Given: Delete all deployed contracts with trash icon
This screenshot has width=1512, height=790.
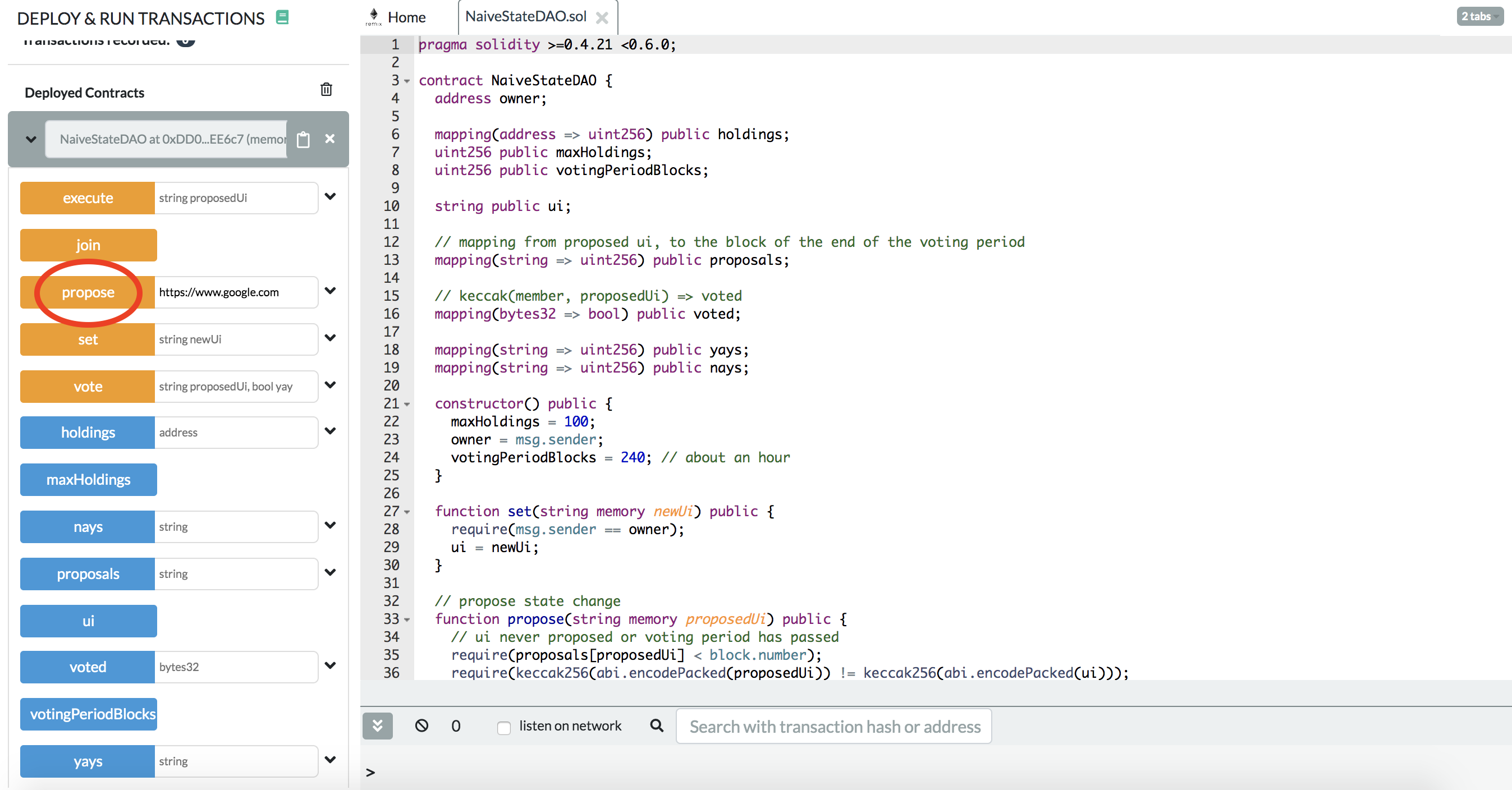Looking at the screenshot, I should tap(326, 89).
